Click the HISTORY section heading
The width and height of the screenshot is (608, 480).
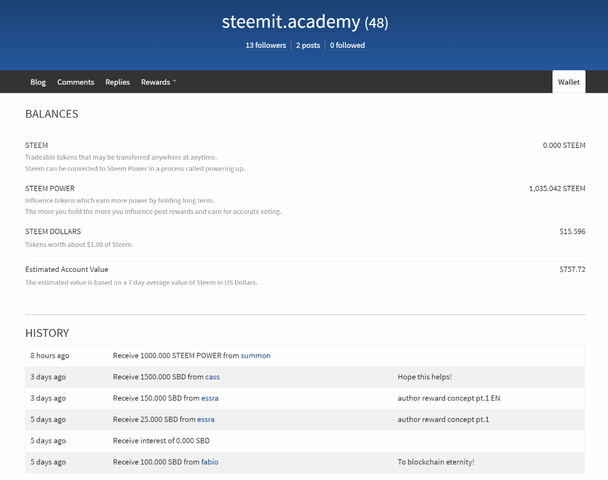coord(47,333)
